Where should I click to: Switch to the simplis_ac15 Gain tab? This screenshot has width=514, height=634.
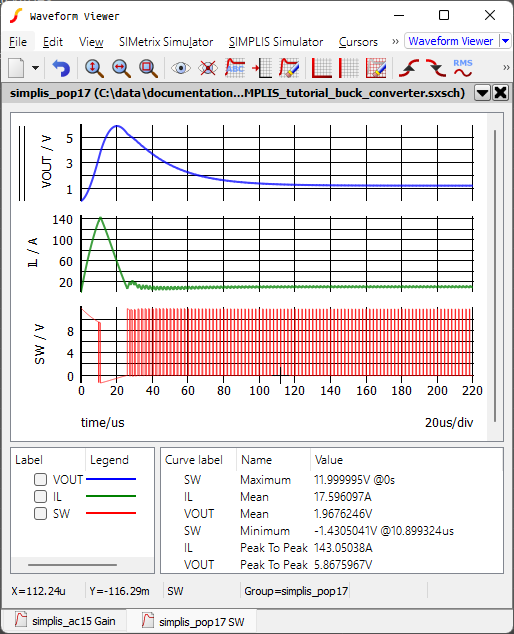66,621
